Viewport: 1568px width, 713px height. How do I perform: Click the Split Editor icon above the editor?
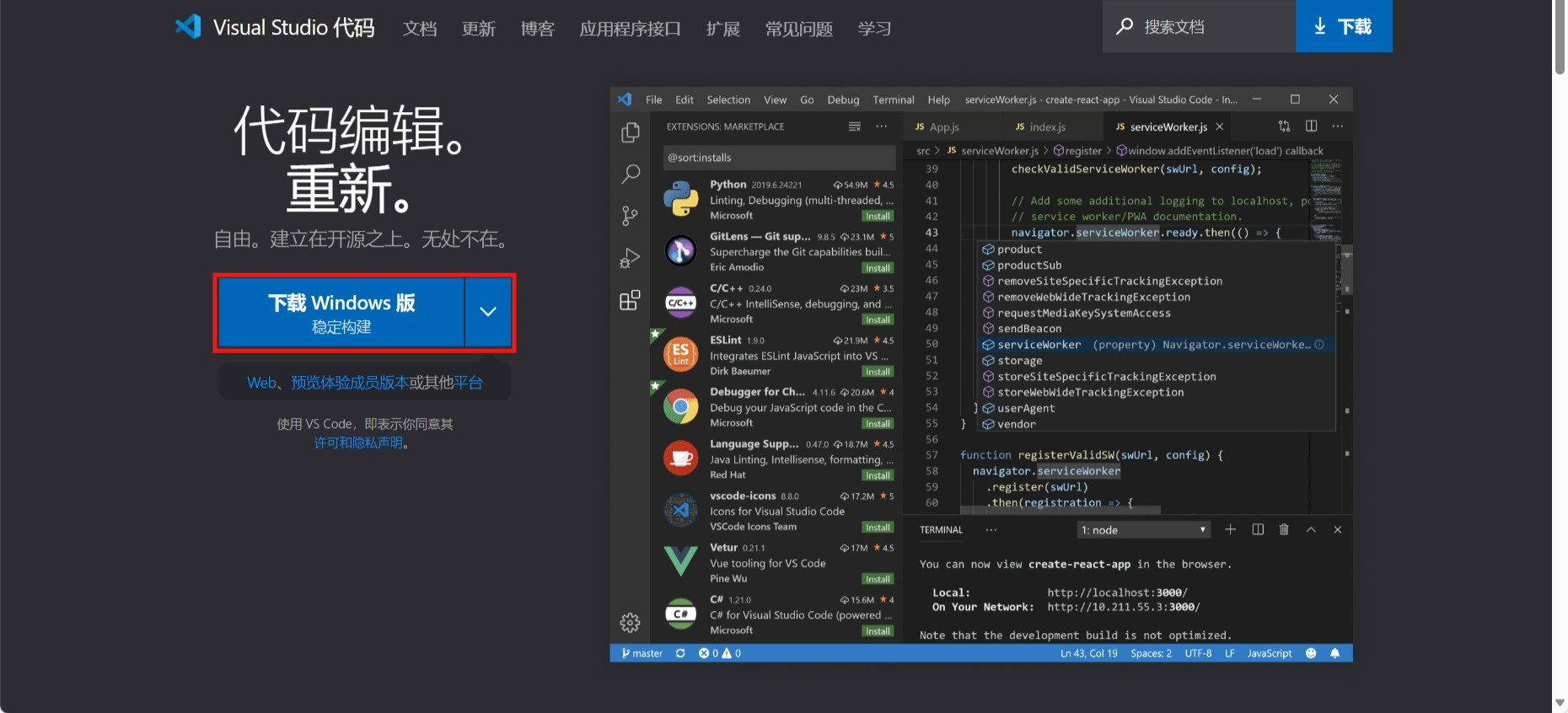1312,126
